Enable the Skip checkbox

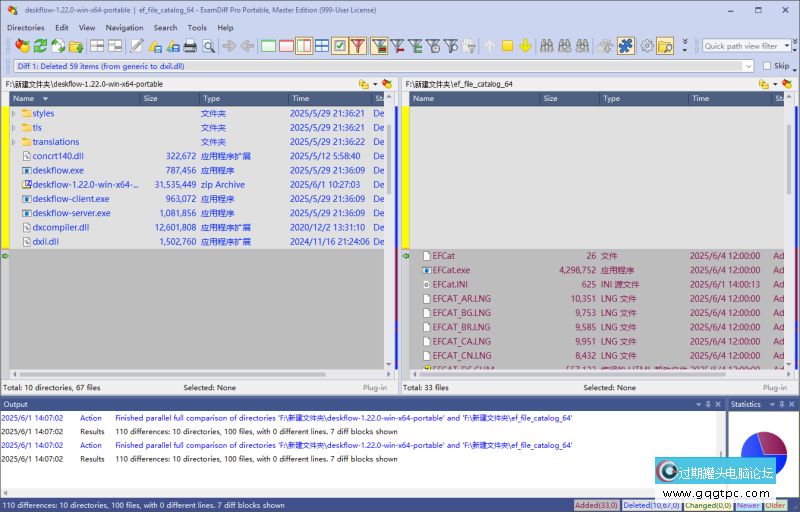pyautogui.click(x=767, y=66)
